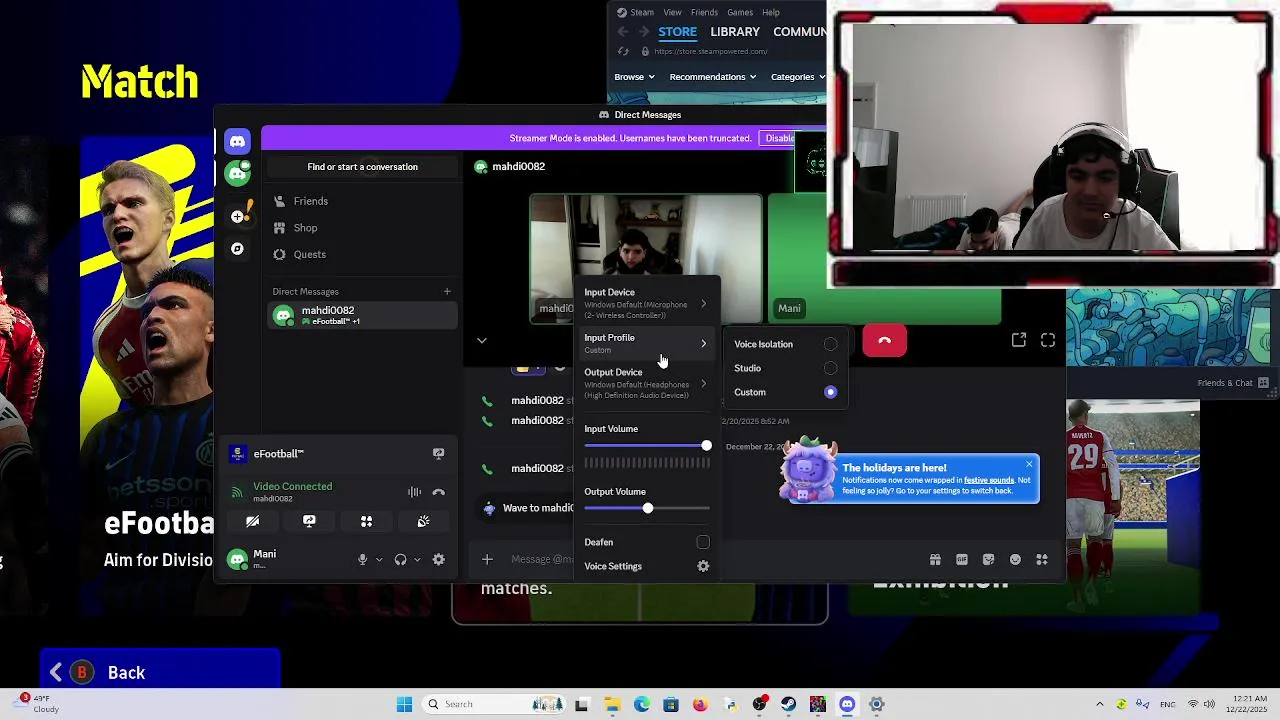Click mahdi0082 video tile

645,259
